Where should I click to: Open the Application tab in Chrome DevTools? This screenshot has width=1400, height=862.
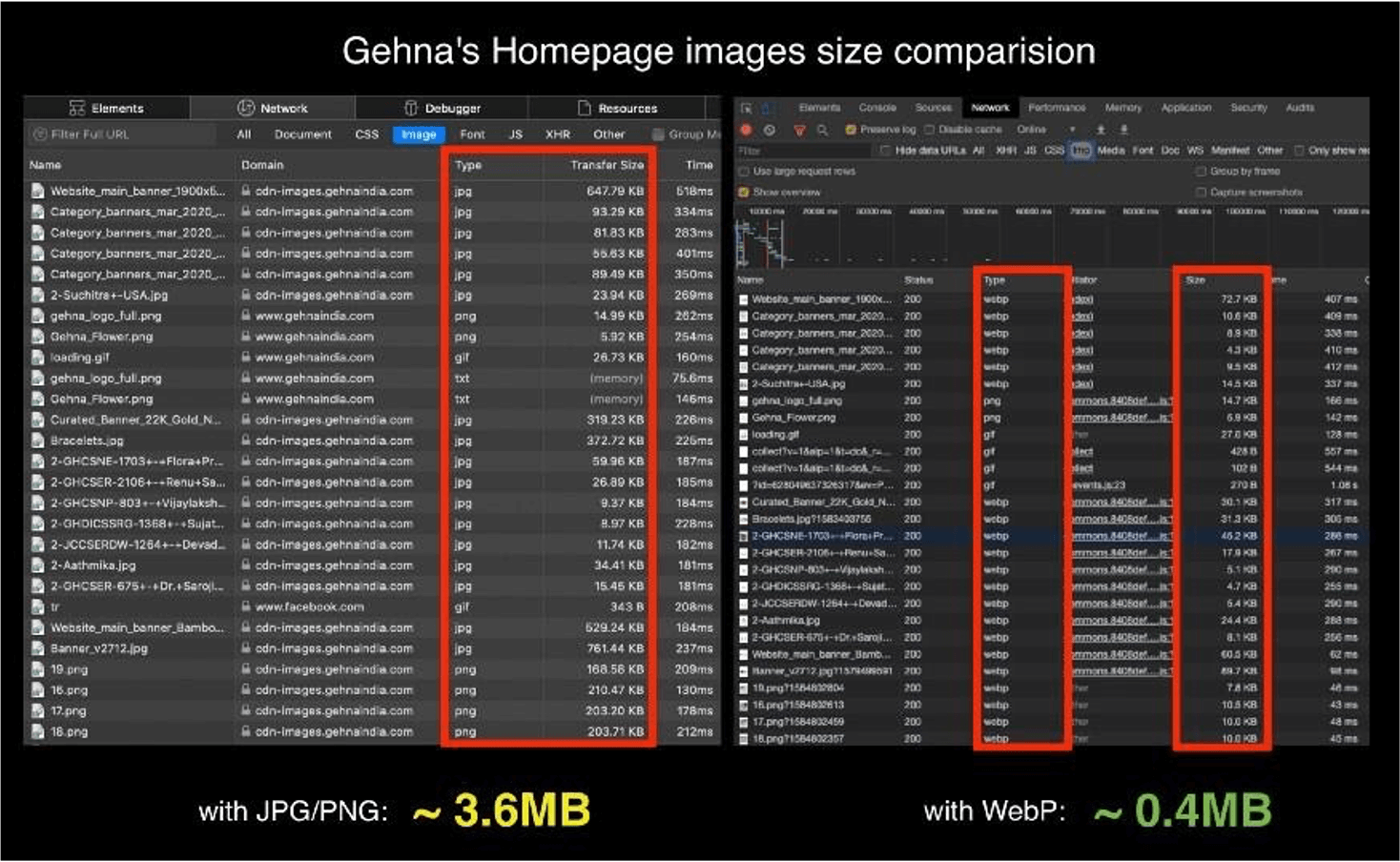click(x=1186, y=108)
